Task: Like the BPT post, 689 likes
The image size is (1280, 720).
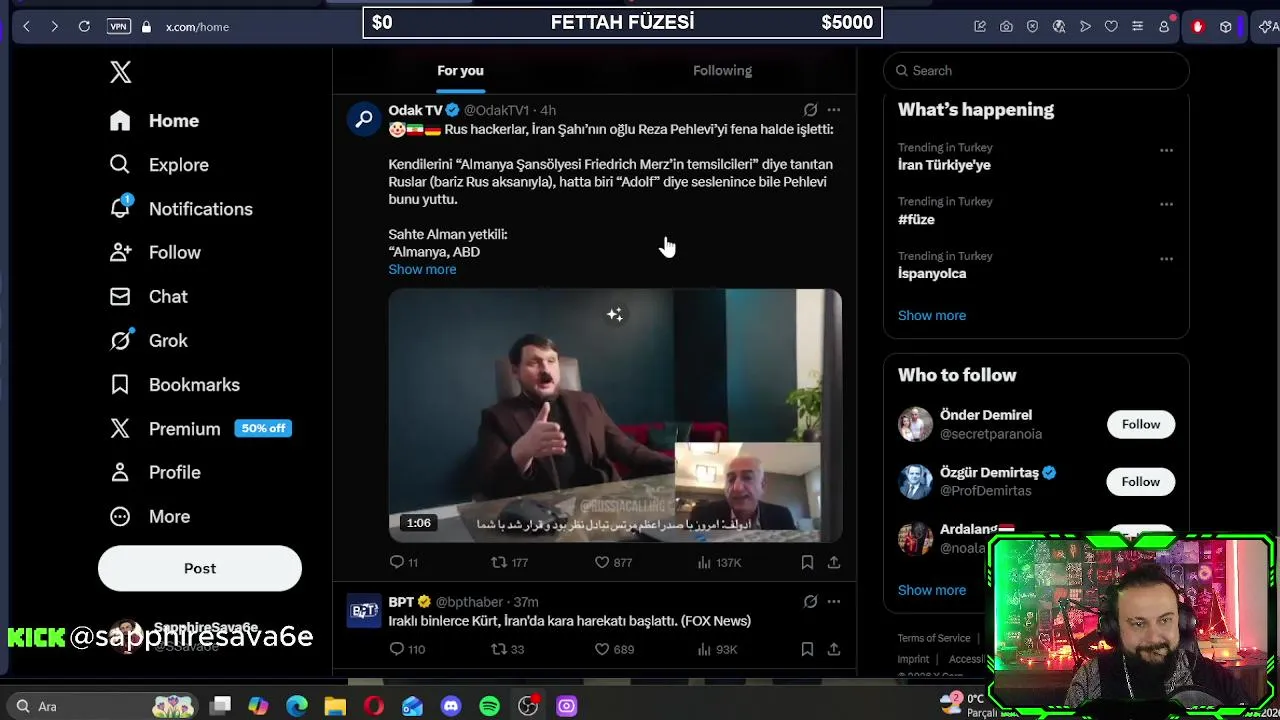Action: pyautogui.click(x=614, y=650)
